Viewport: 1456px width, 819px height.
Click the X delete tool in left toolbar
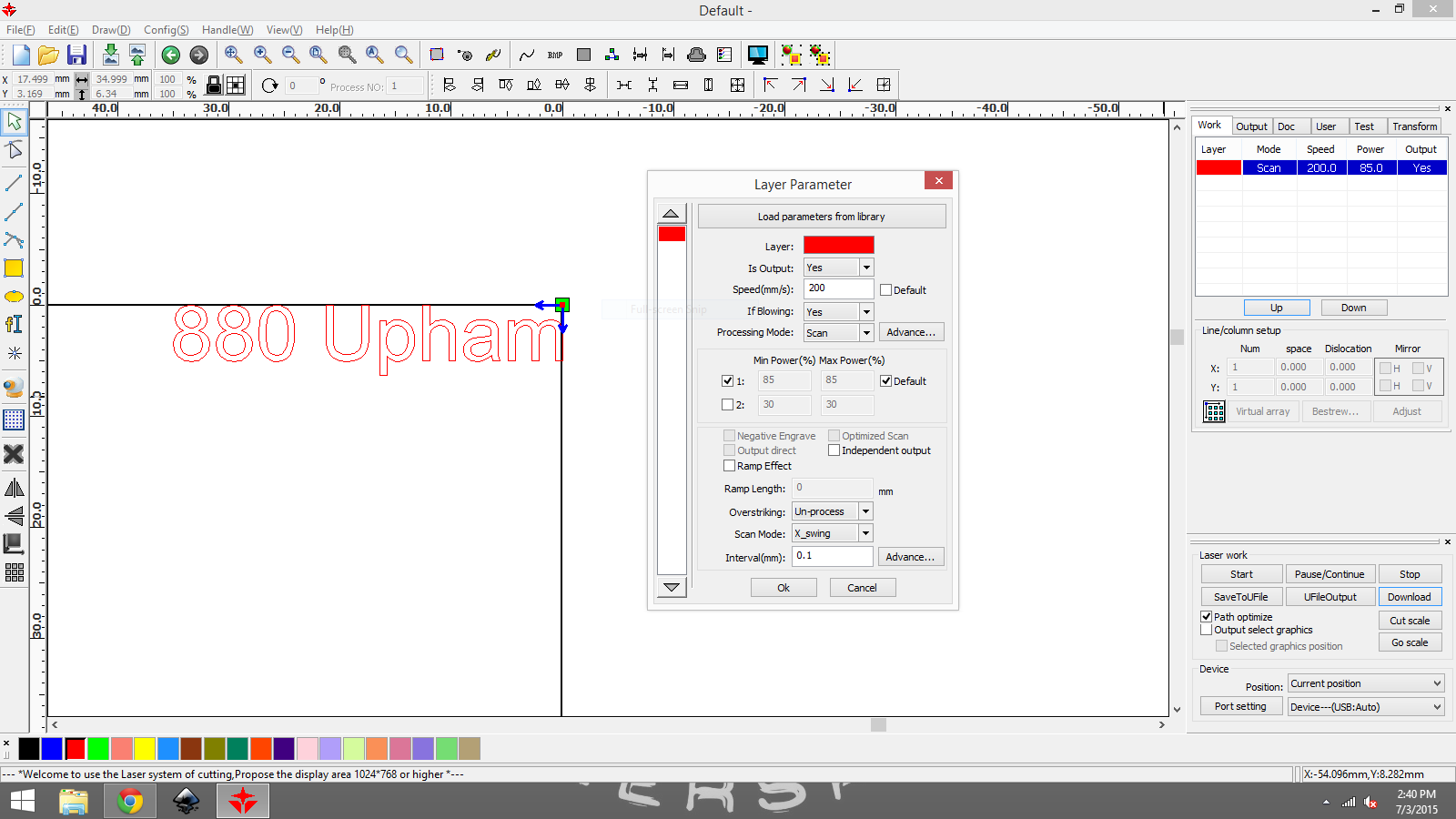click(x=15, y=453)
